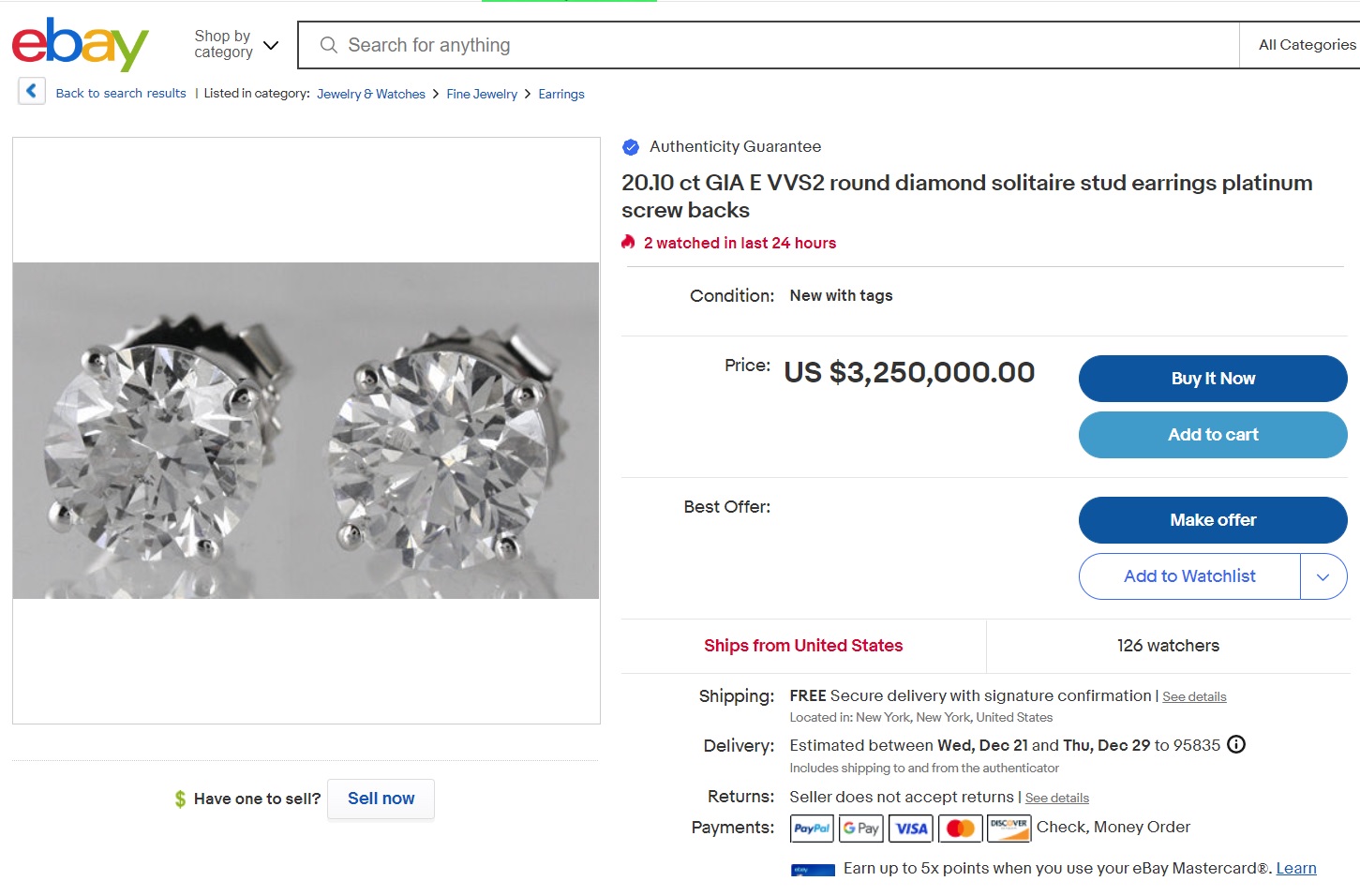
Task: Open the Shop by category dropdown
Action: 236,45
